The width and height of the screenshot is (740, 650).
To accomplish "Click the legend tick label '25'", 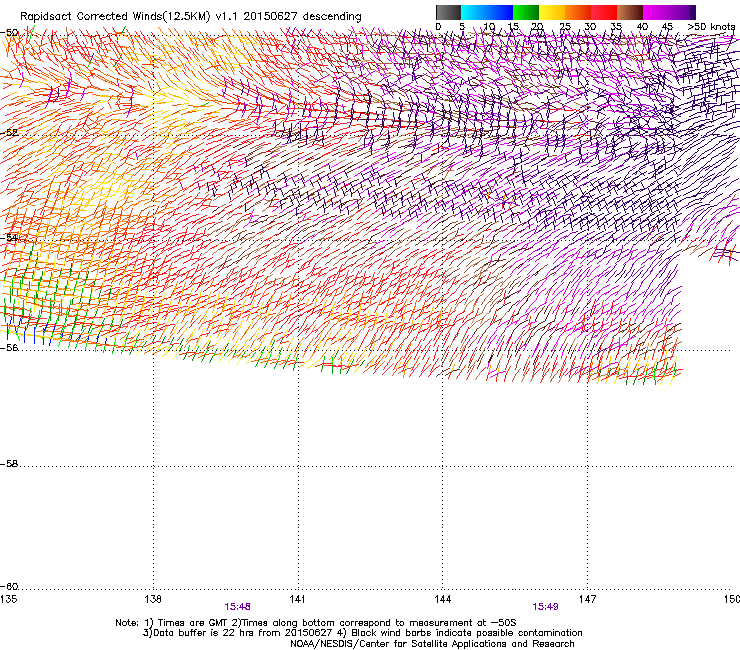I will [x=565, y=27].
